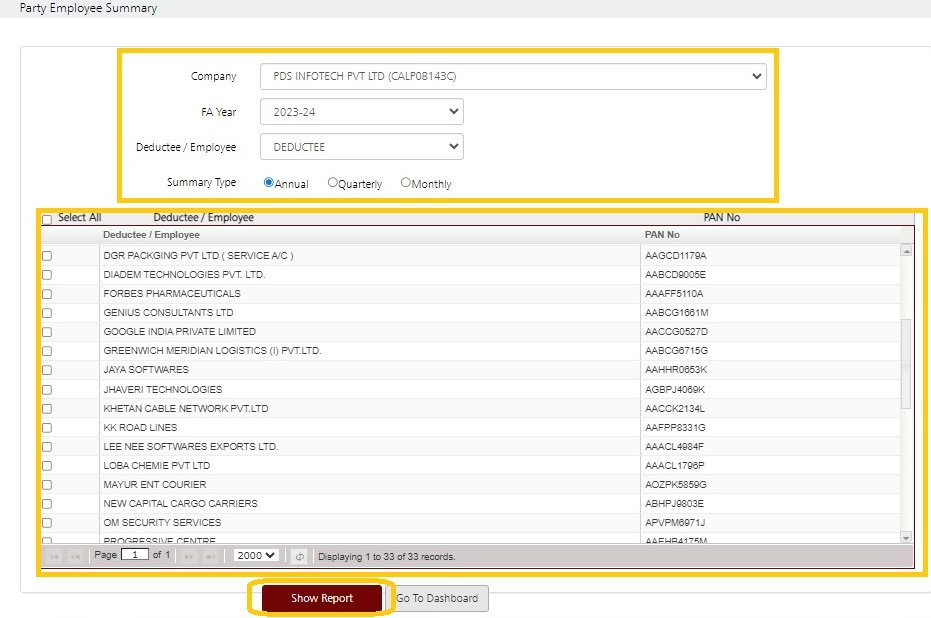Open the Deductee / Employee dropdown

pyautogui.click(x=360, y=146)
